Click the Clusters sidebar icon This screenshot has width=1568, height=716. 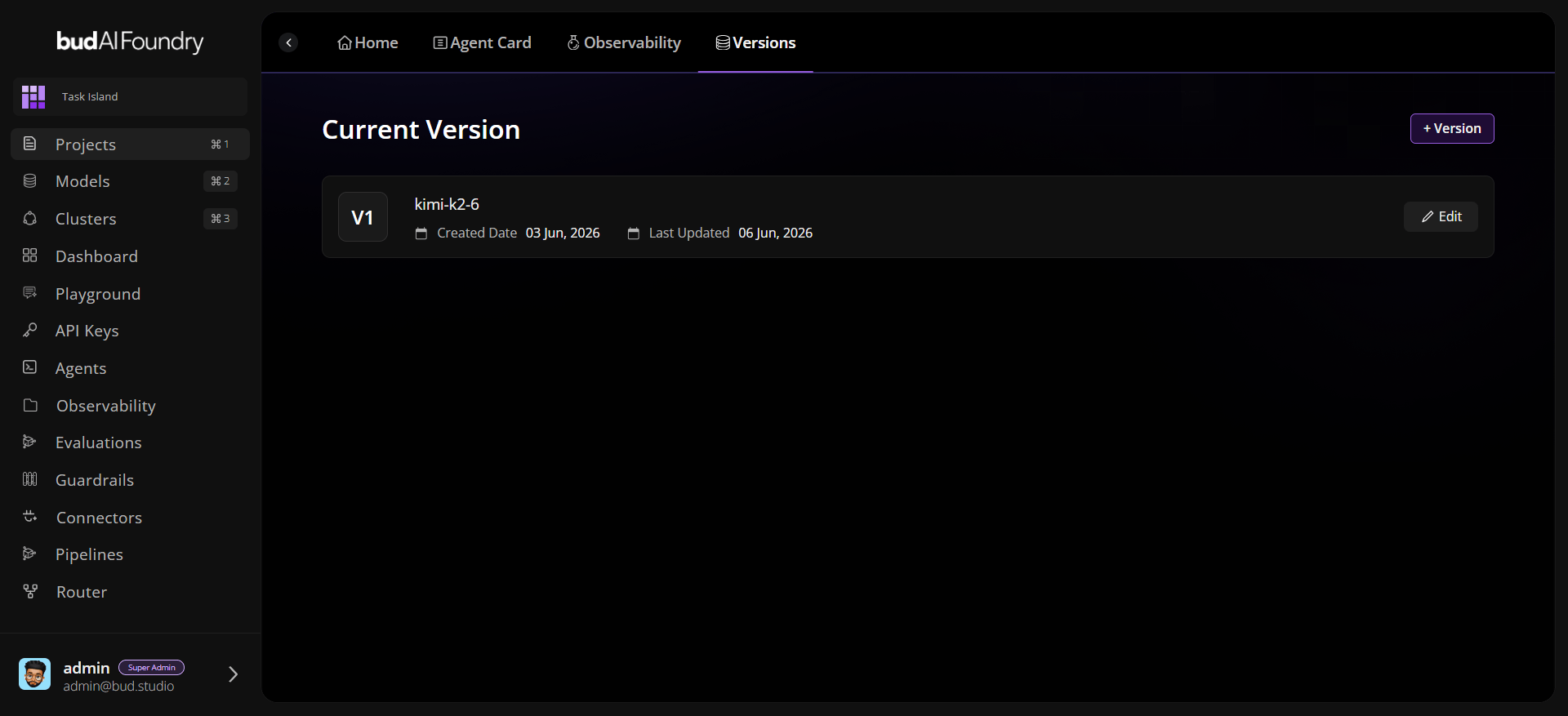(30, 218)
